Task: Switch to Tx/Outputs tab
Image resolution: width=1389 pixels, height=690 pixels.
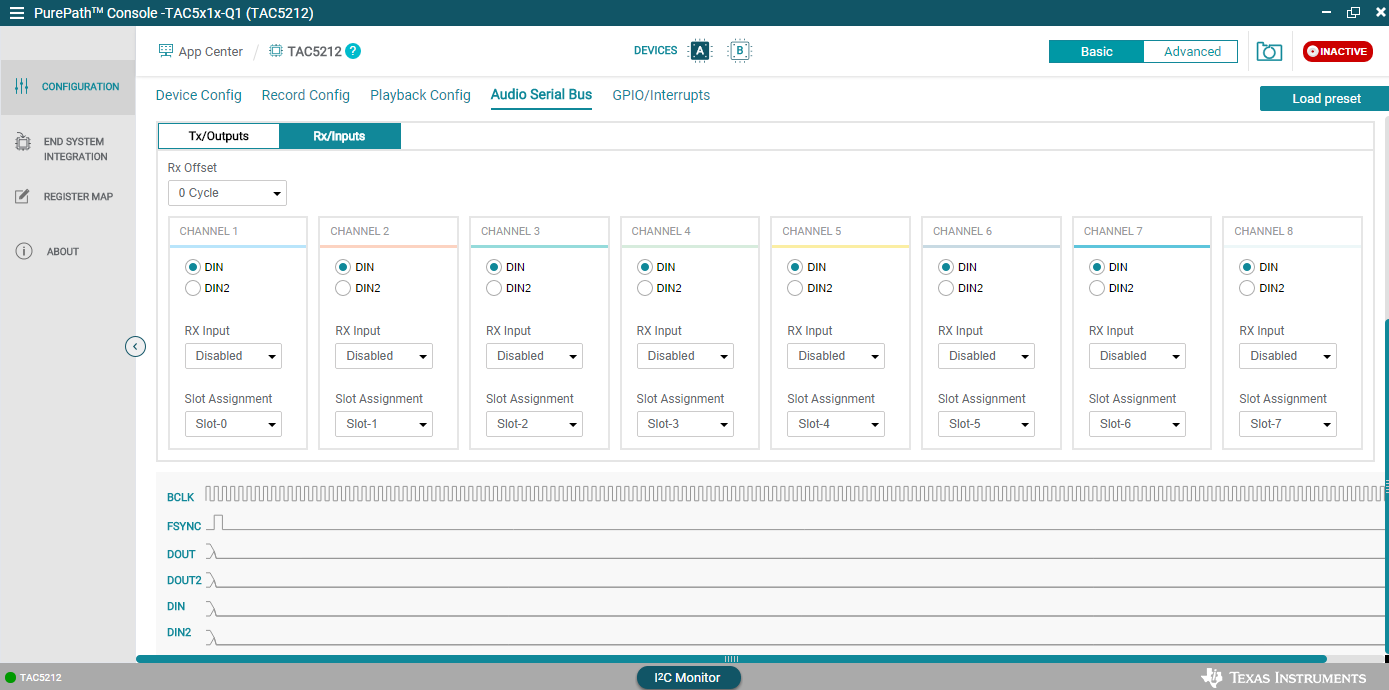Action: 218,136
